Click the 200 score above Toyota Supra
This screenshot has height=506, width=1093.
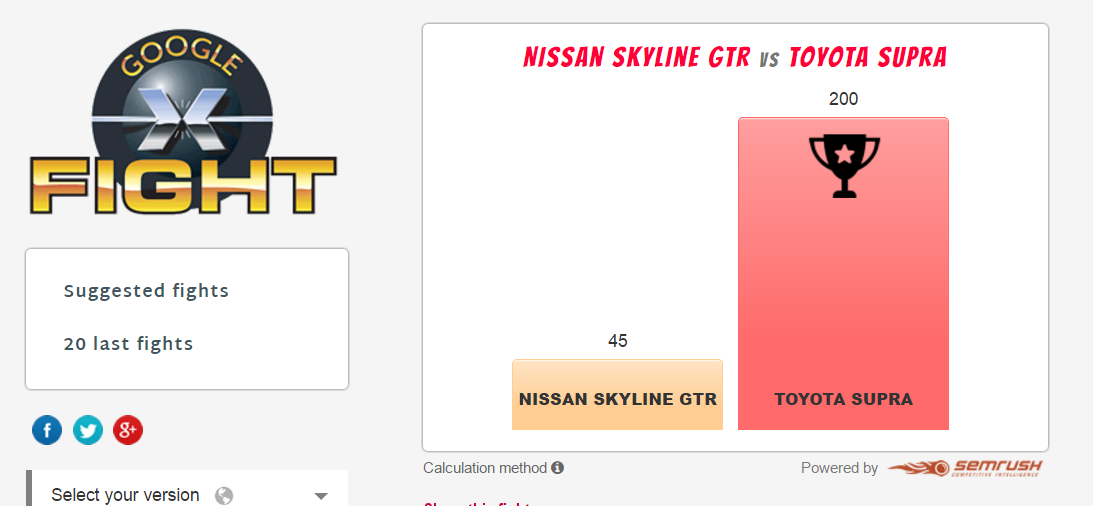click(x=843, y=99)
